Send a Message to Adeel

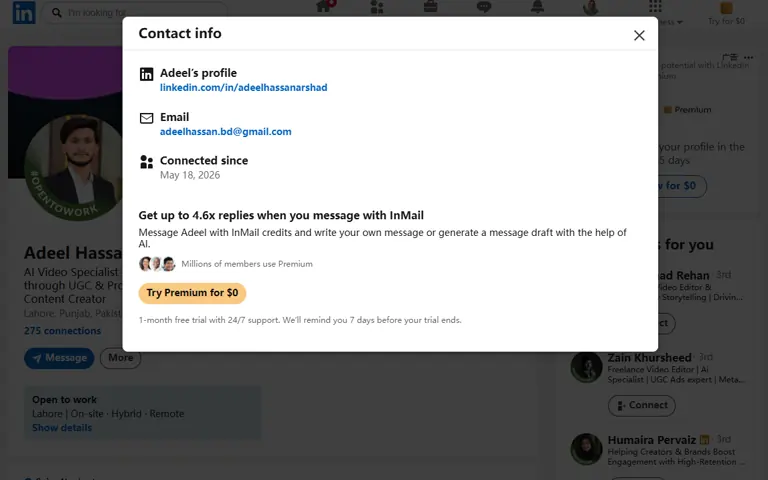59,358
